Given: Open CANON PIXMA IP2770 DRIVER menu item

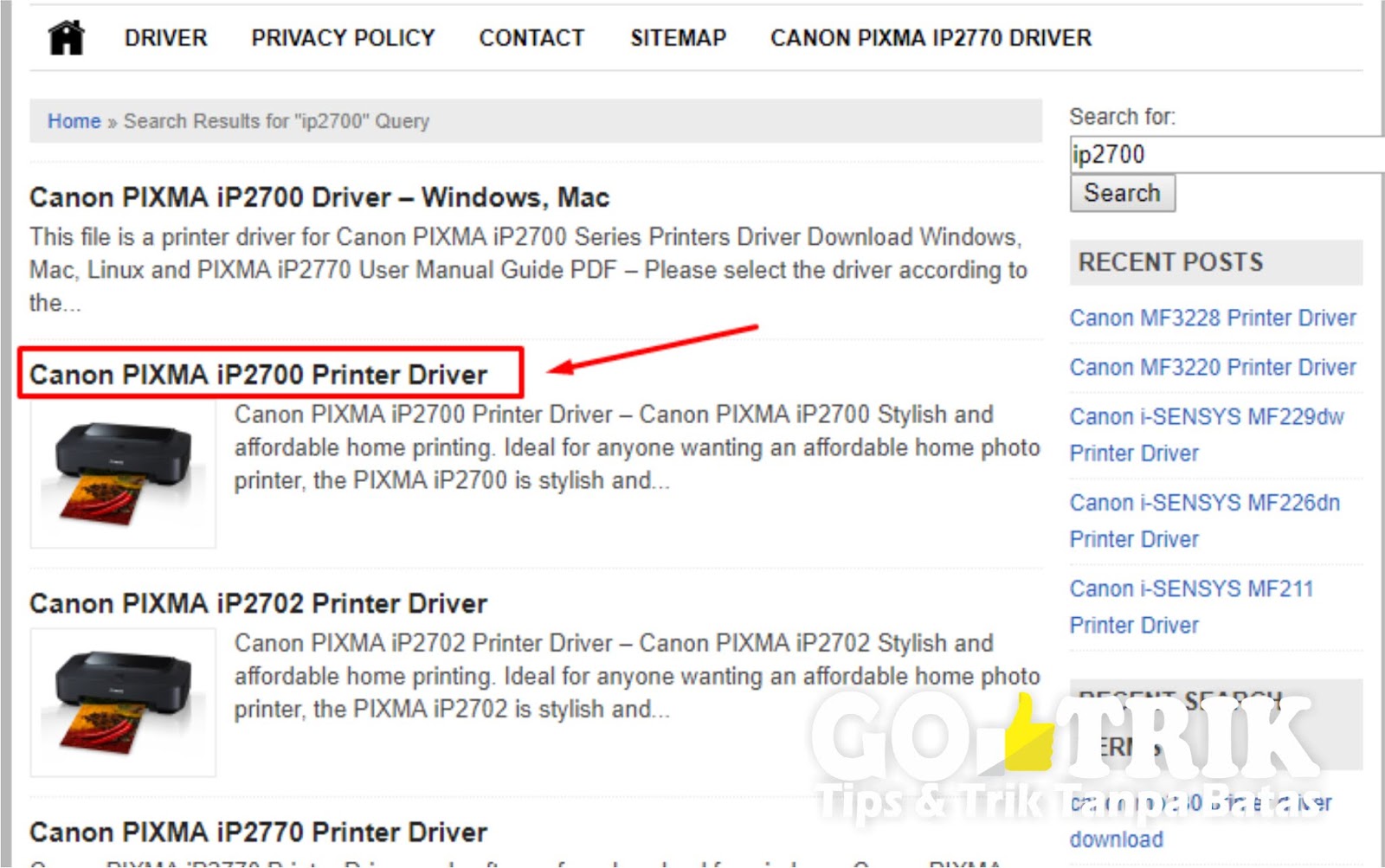Looking at the screenshot, I should pyautogui.click(x=931, y=38).
